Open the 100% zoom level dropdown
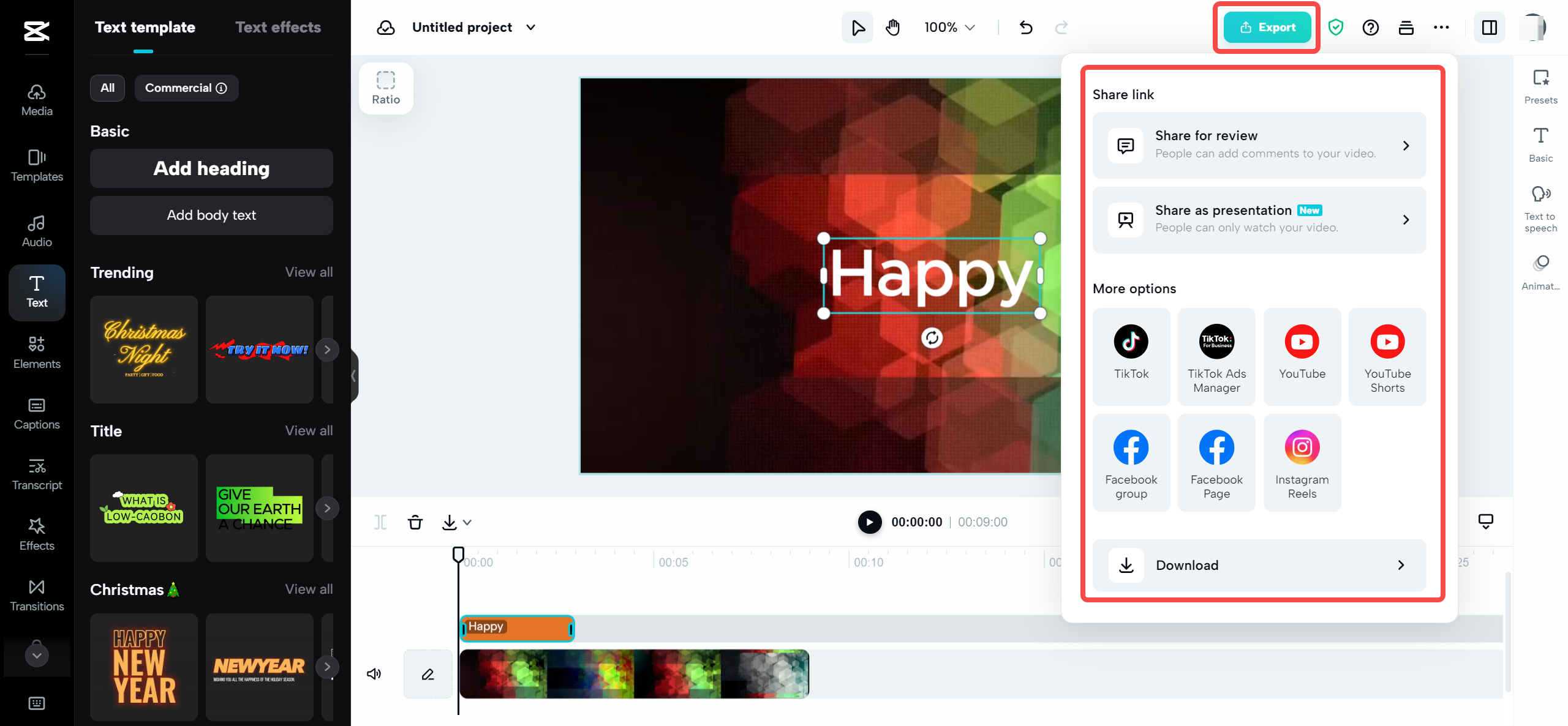This screenshot has width=1568, height=726. [948, 27]
